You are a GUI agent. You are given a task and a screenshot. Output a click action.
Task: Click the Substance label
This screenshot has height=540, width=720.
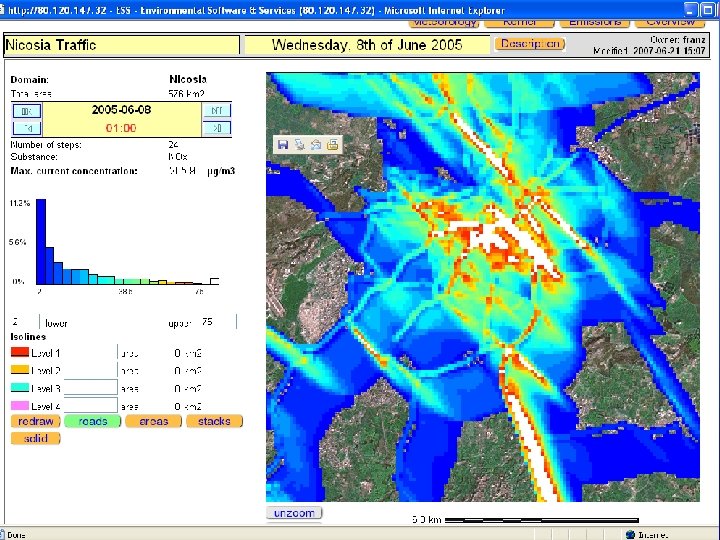coord(34,157)
